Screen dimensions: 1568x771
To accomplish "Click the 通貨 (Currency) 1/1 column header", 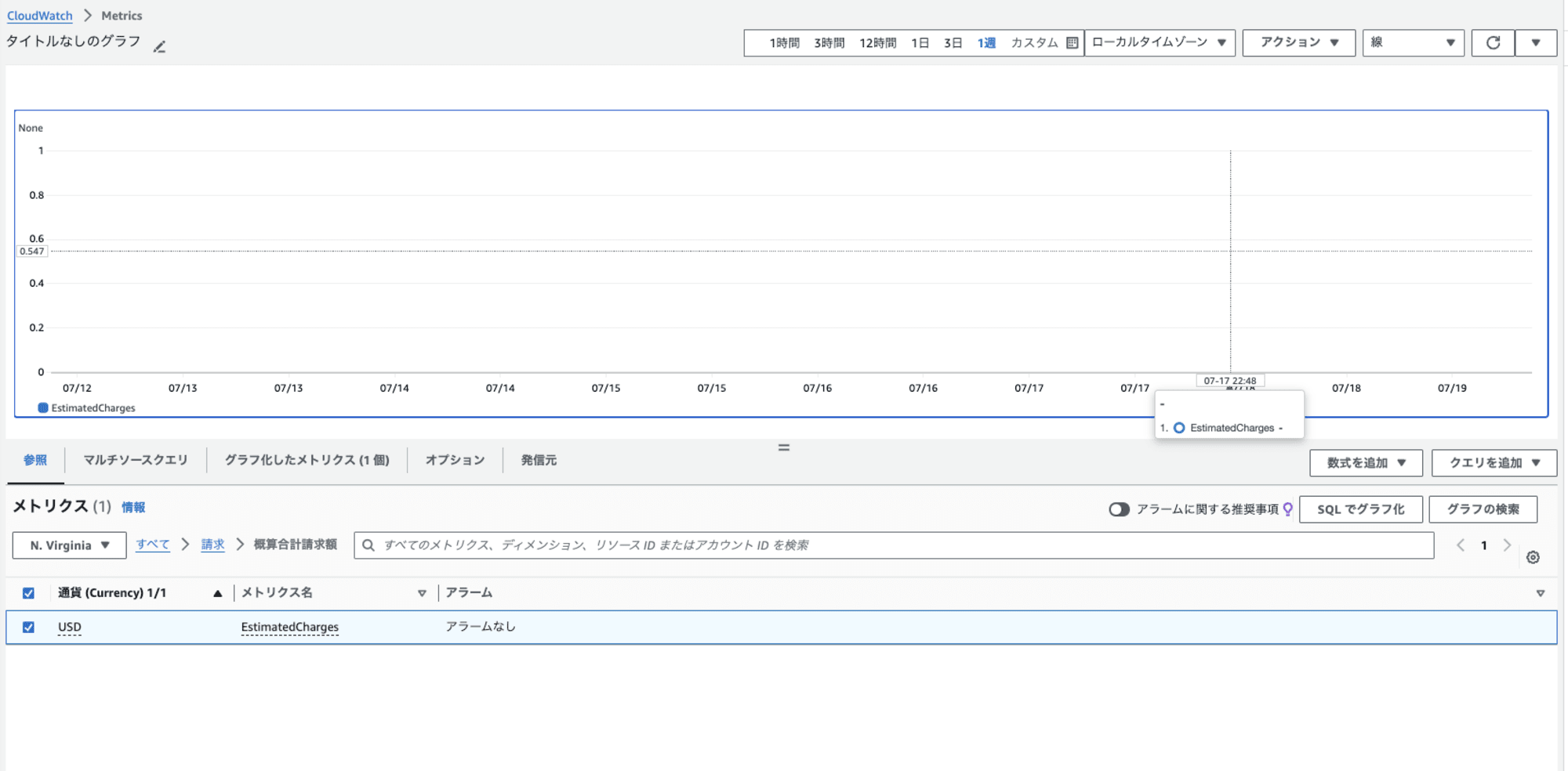I will coord(112,593).
